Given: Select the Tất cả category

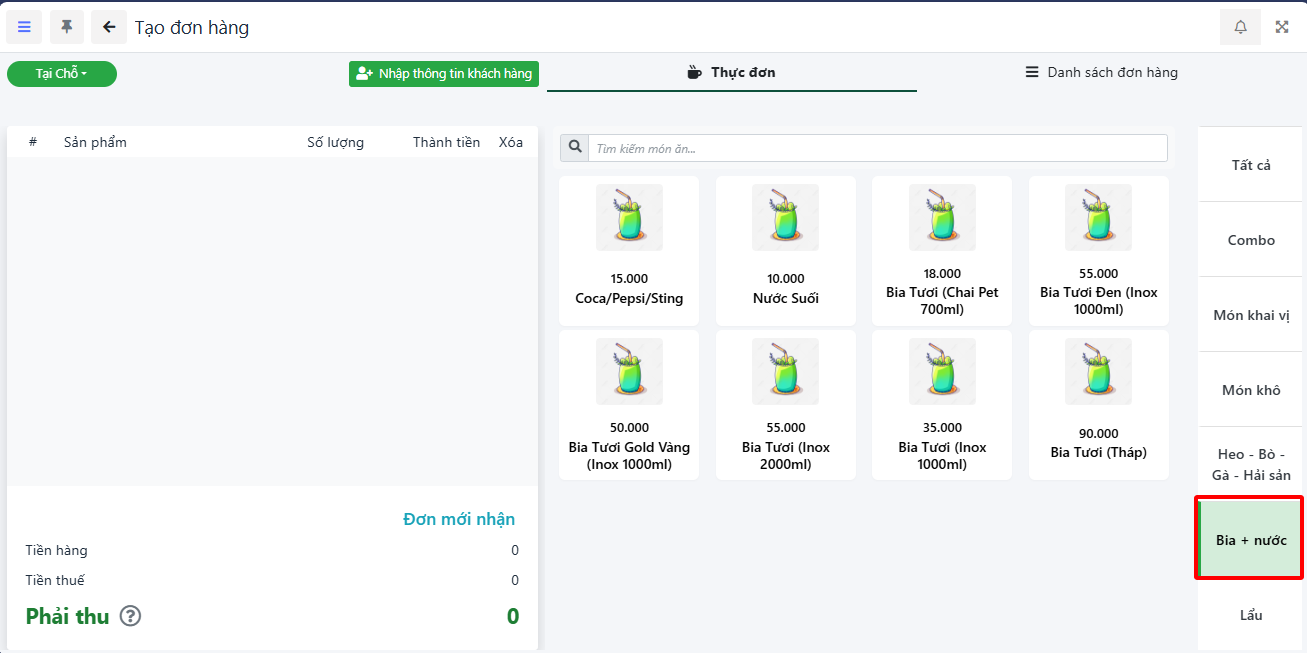Looking at the screenshot, I should tap(1250, 165).
